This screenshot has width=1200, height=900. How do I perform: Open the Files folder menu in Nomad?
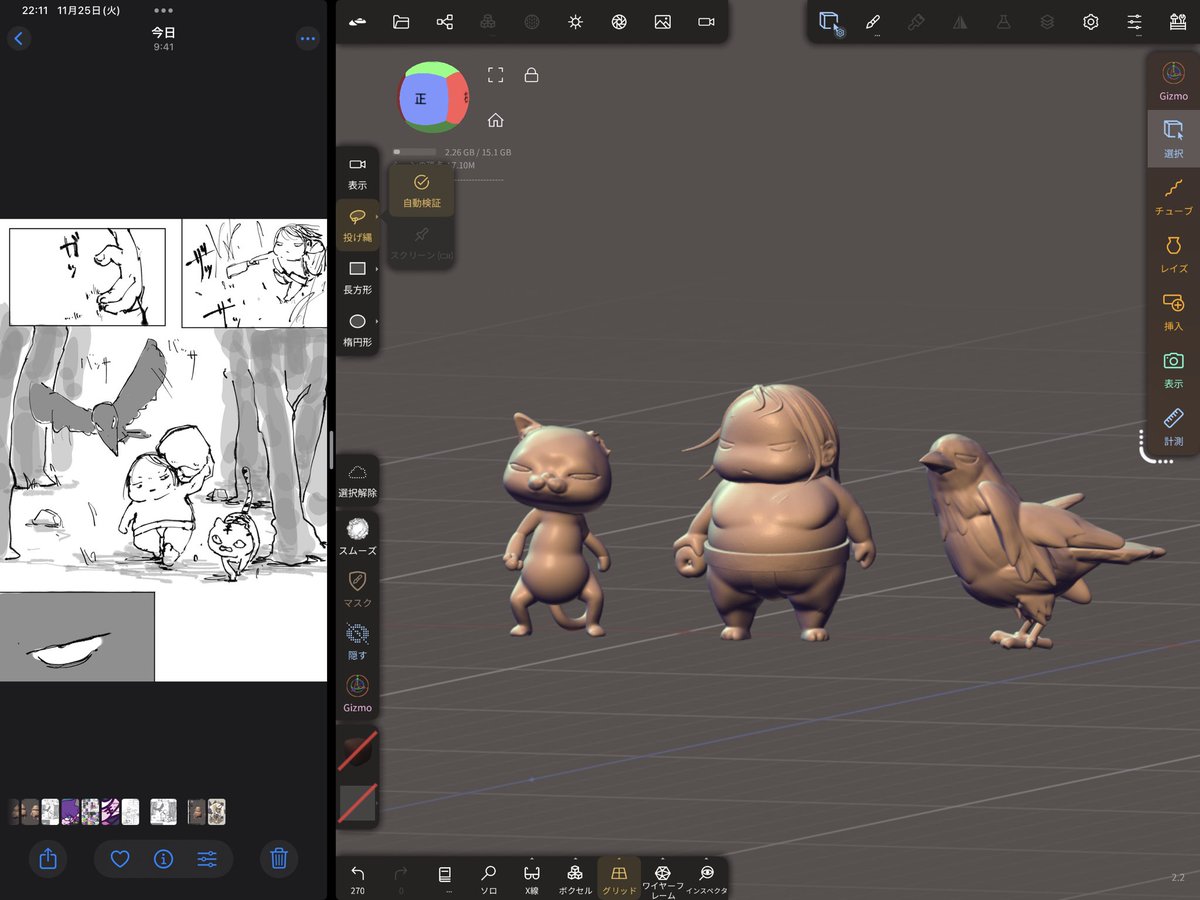click(401, 22)
